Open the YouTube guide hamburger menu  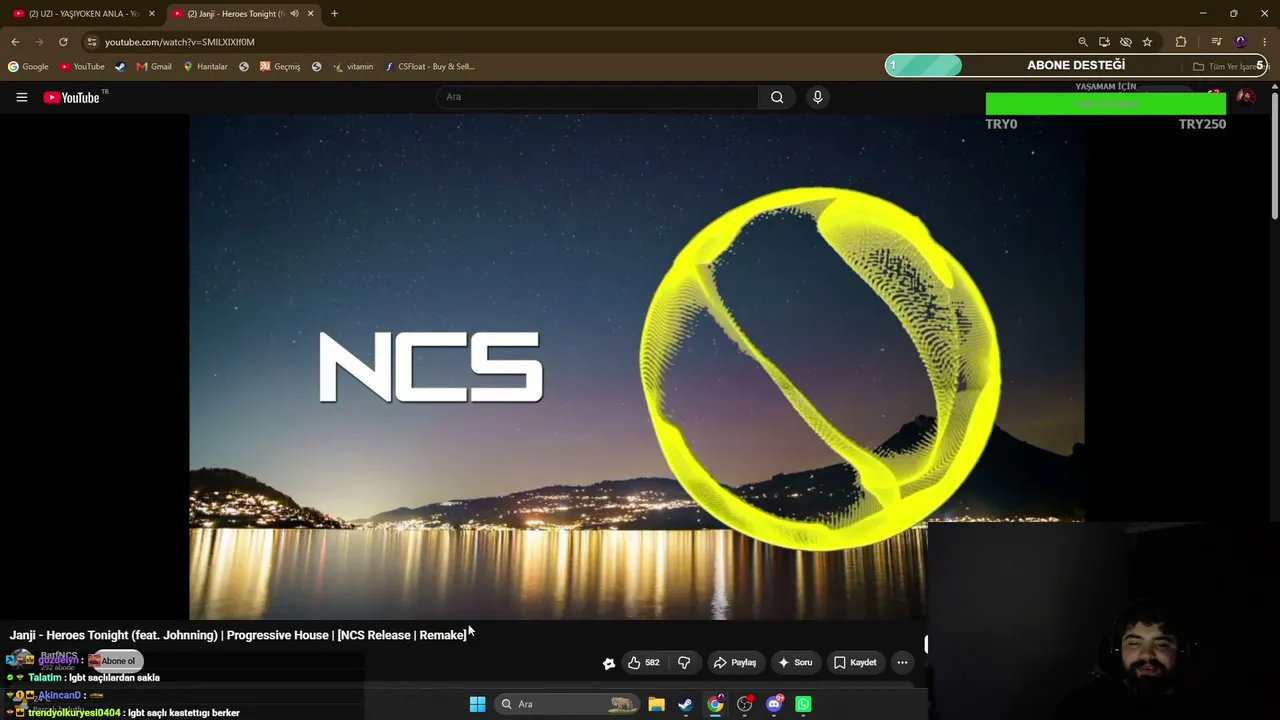[x=21, y=97]
